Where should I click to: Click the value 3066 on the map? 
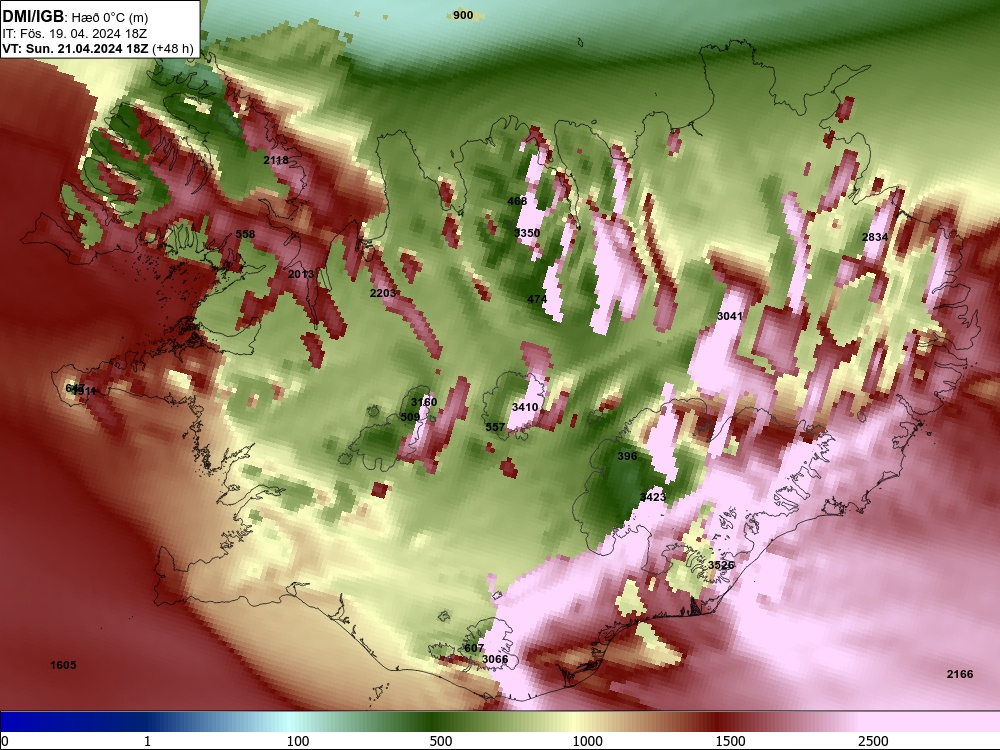[495, 659]
